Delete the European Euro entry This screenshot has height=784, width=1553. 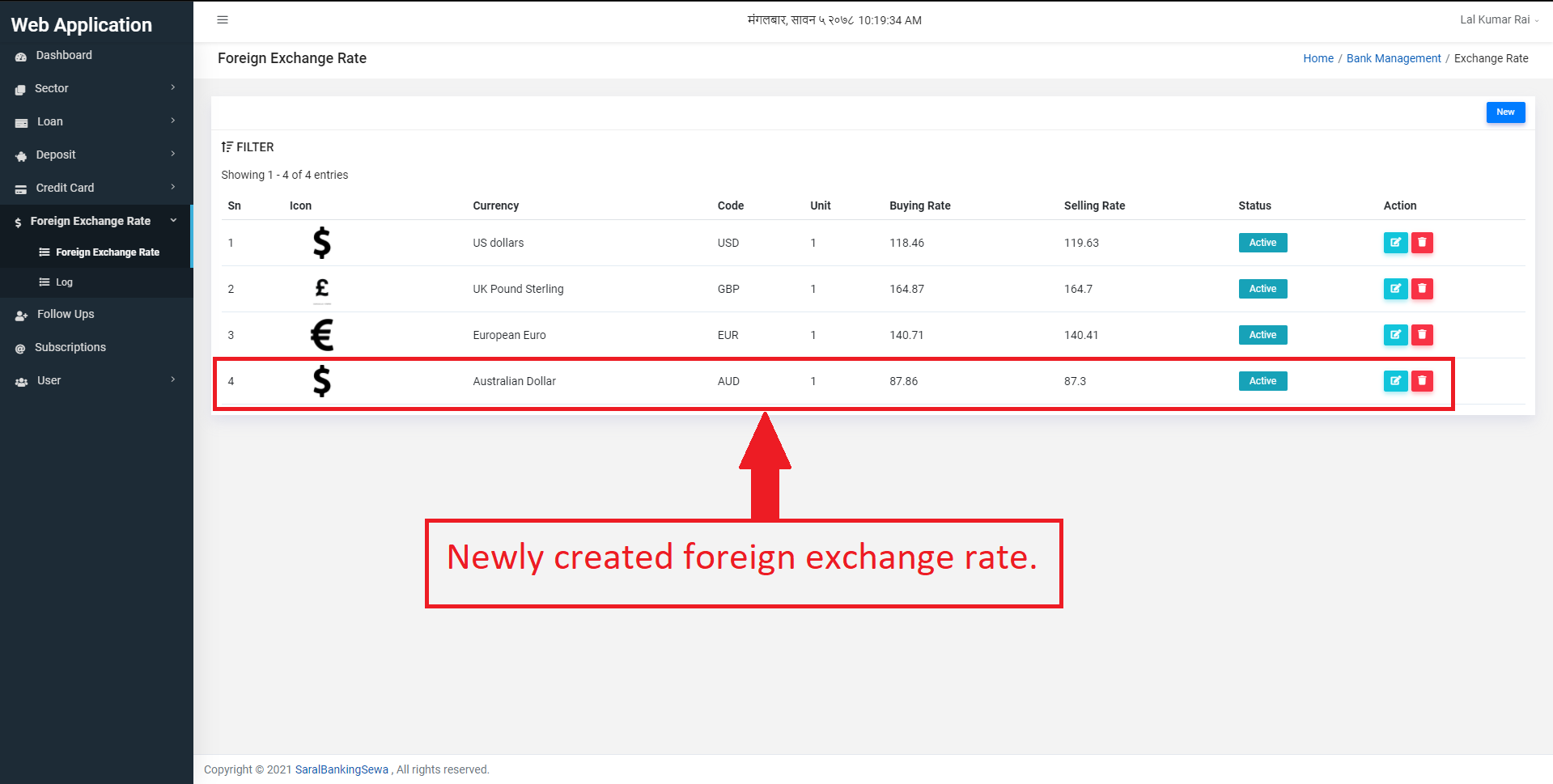(x=1422, y=335)
